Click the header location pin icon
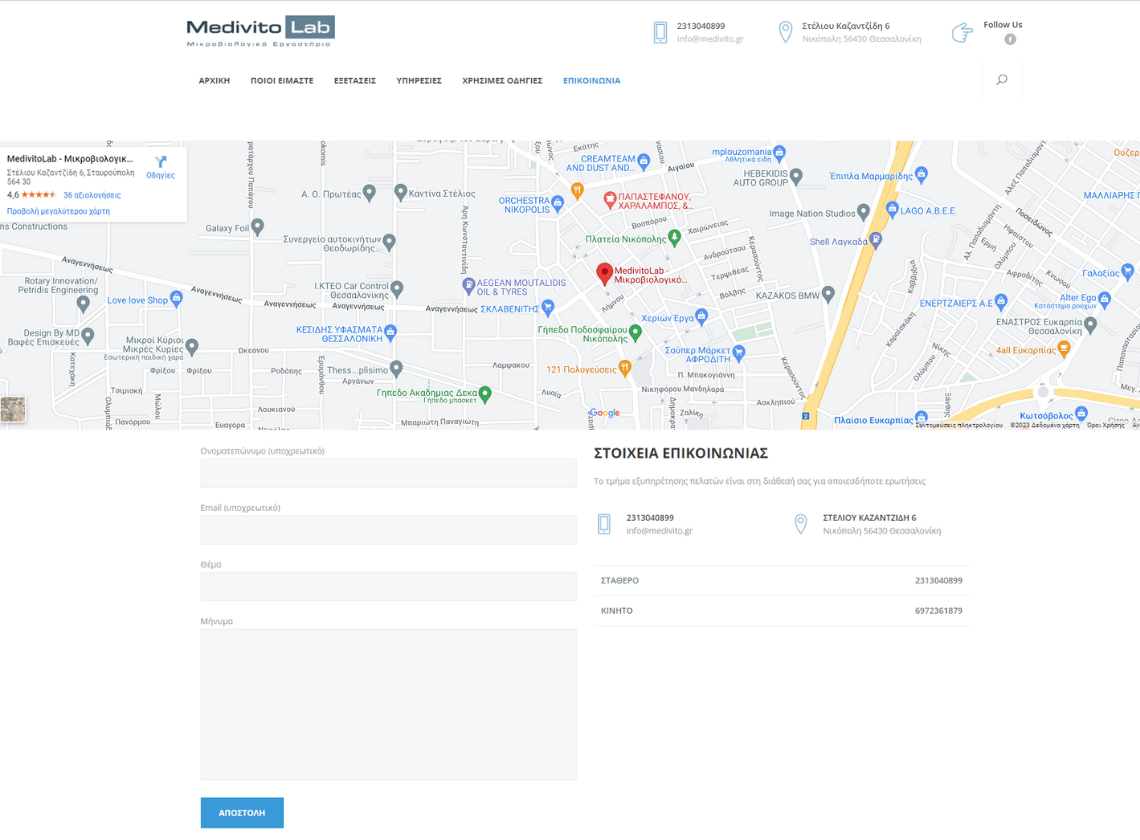This screenshot has width=1140, height=840. point(785,32)
